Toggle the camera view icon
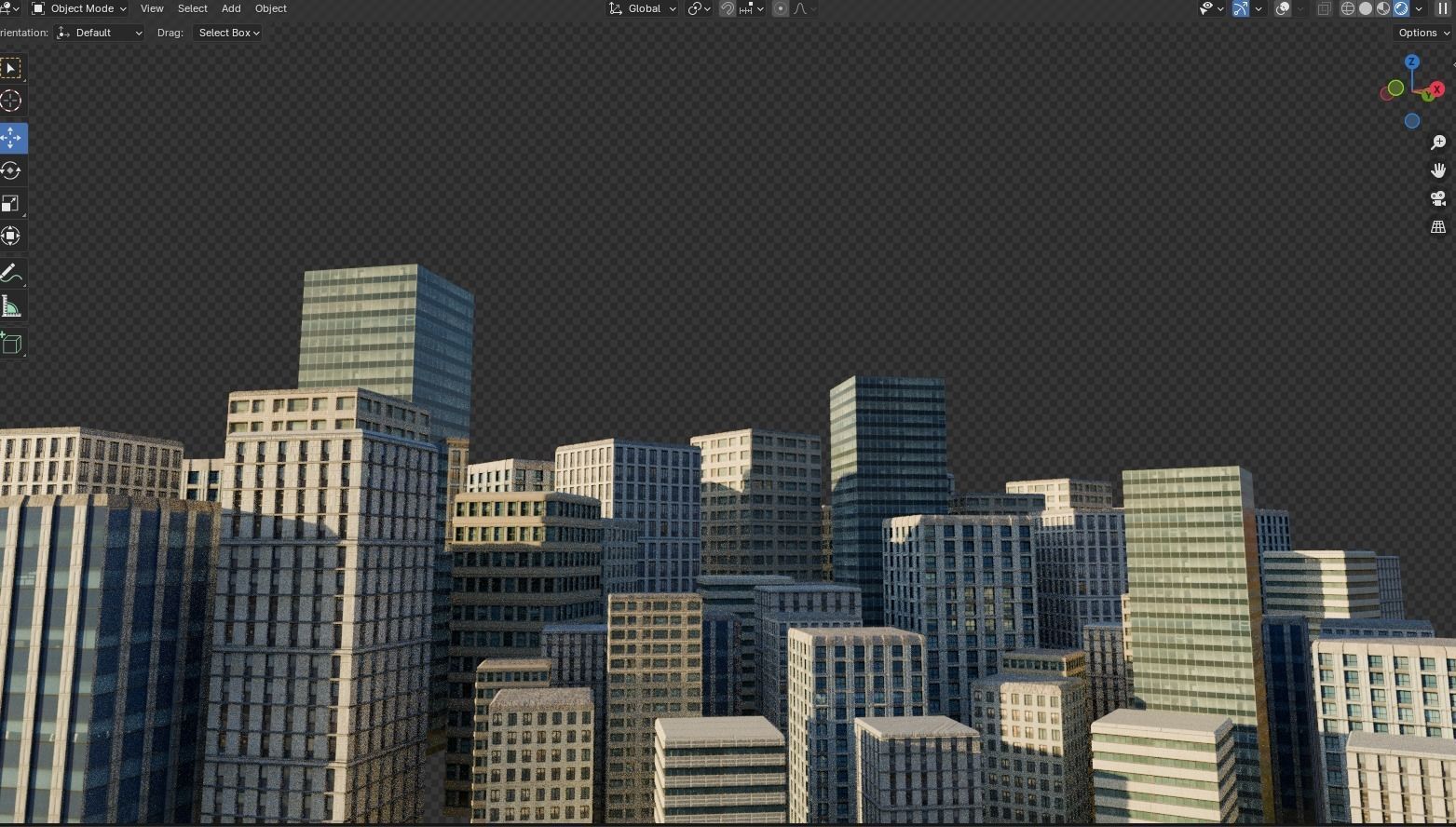Viewport: 1456px width, 827px height. click(x=1438, y=198)
